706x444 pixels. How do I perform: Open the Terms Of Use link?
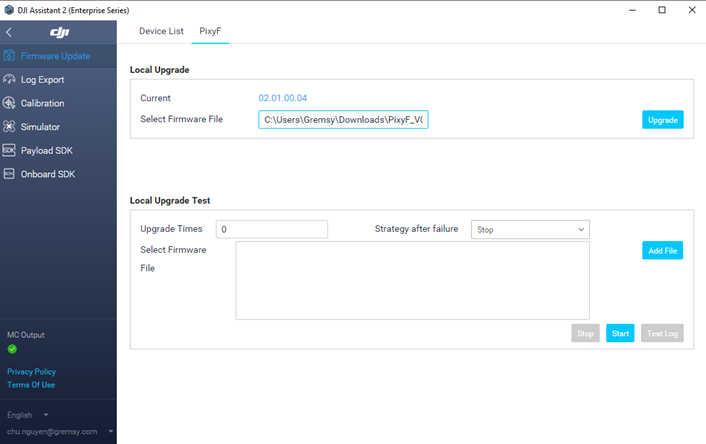tap(31, 385)
